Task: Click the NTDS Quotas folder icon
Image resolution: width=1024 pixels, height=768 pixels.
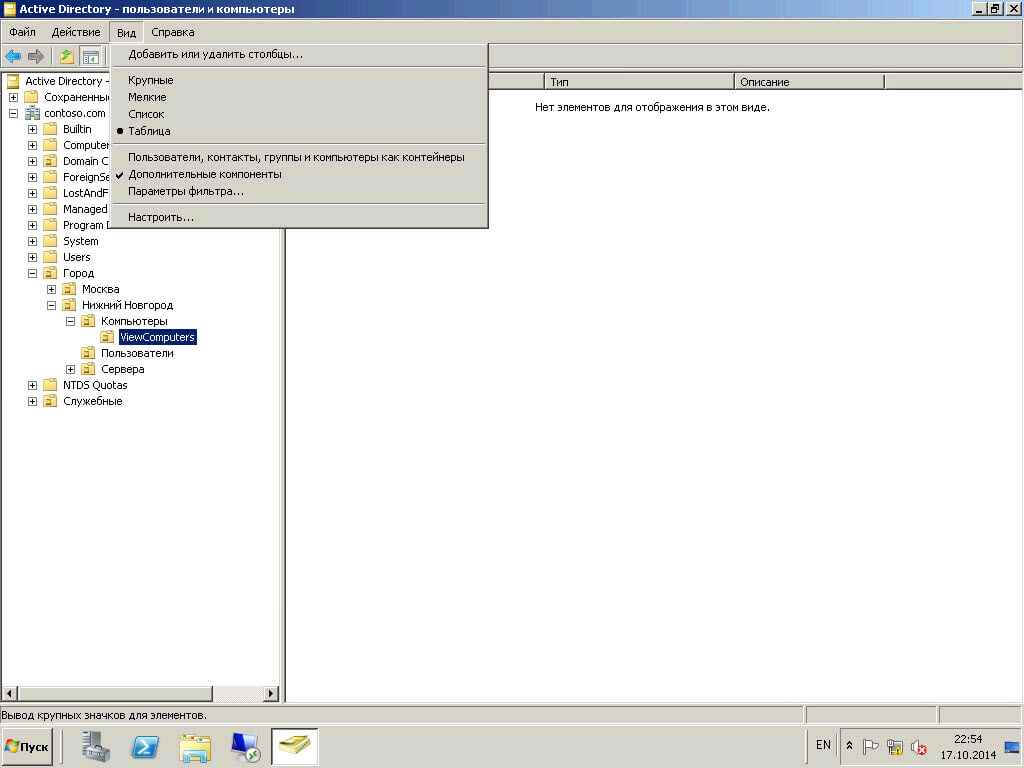Action: (50, 385)
